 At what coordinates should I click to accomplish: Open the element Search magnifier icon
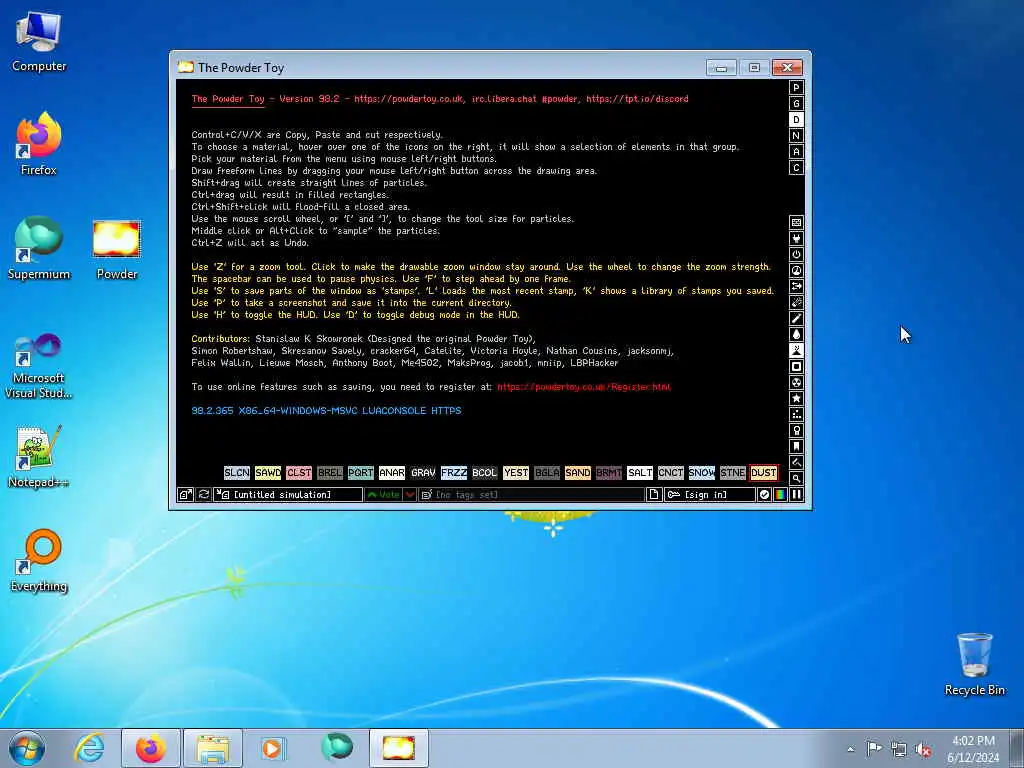click(796, 479)
